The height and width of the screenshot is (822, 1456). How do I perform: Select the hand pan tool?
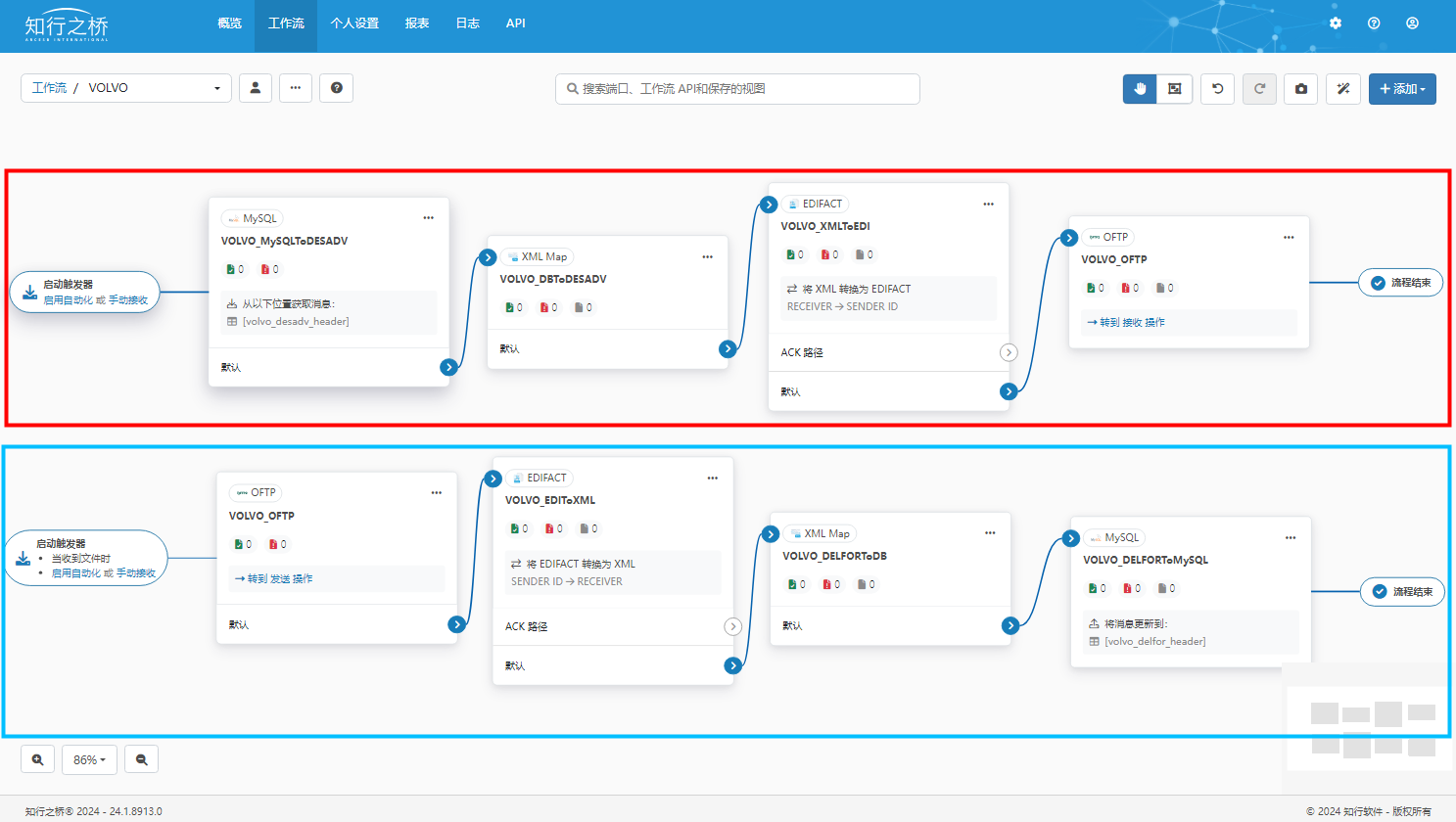[1140, 89]
